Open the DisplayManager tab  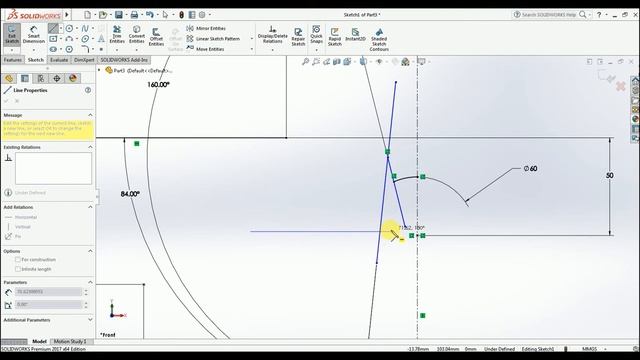(73, 78)
